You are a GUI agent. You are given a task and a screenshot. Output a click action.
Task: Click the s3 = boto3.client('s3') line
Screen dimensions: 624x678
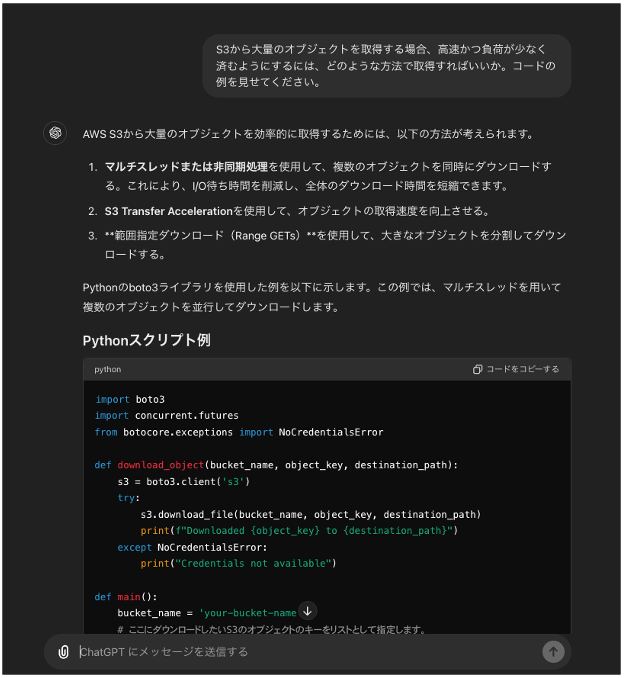point(183,481)
